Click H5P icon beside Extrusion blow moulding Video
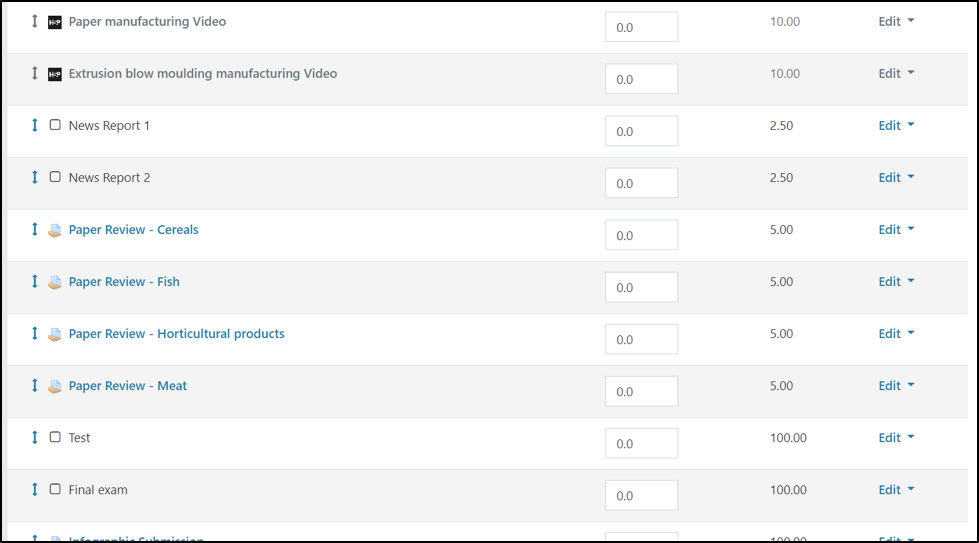 tap(55, 74)
